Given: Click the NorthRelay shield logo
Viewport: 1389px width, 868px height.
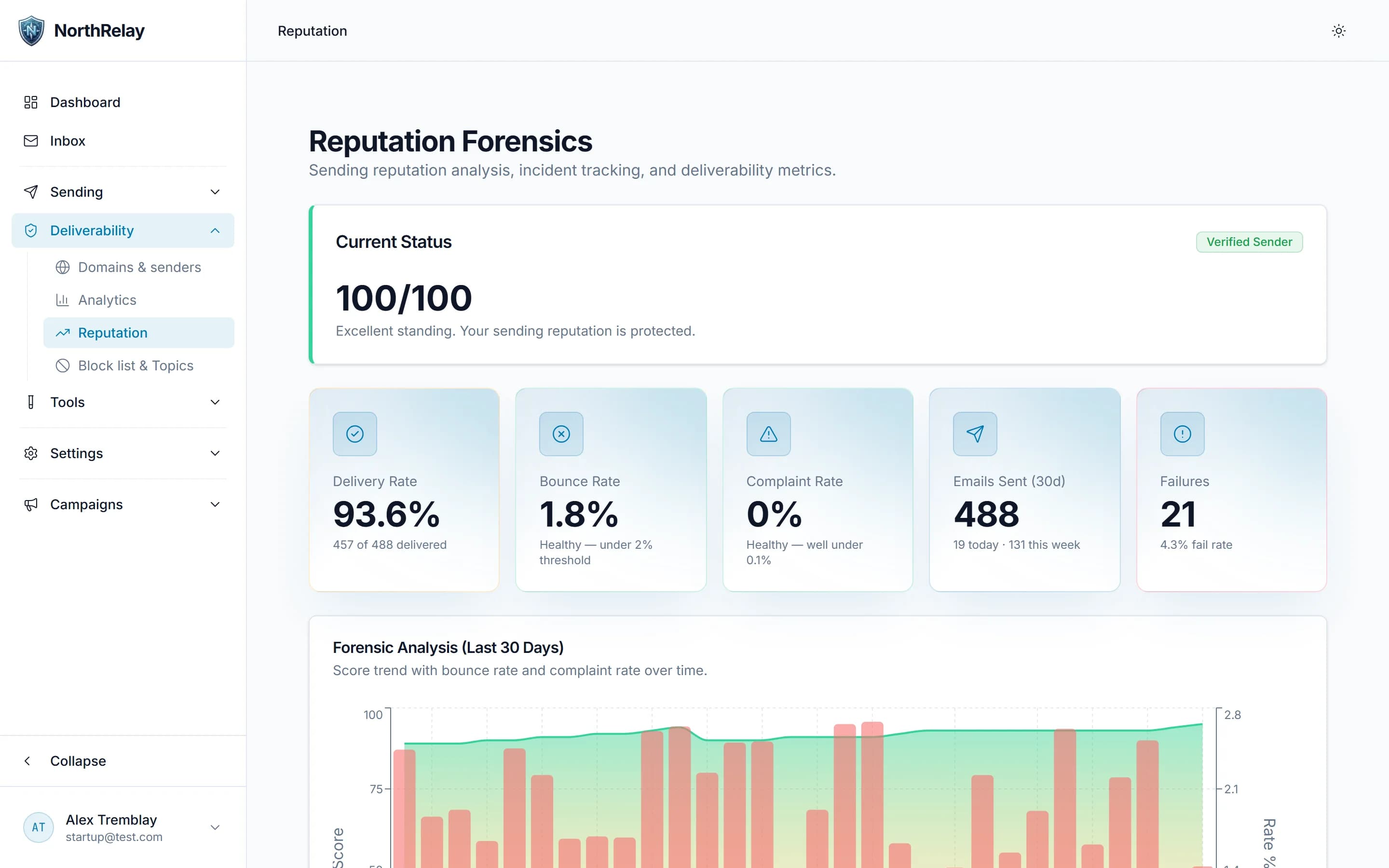Looking at the screenshot, I should (31, 30).
